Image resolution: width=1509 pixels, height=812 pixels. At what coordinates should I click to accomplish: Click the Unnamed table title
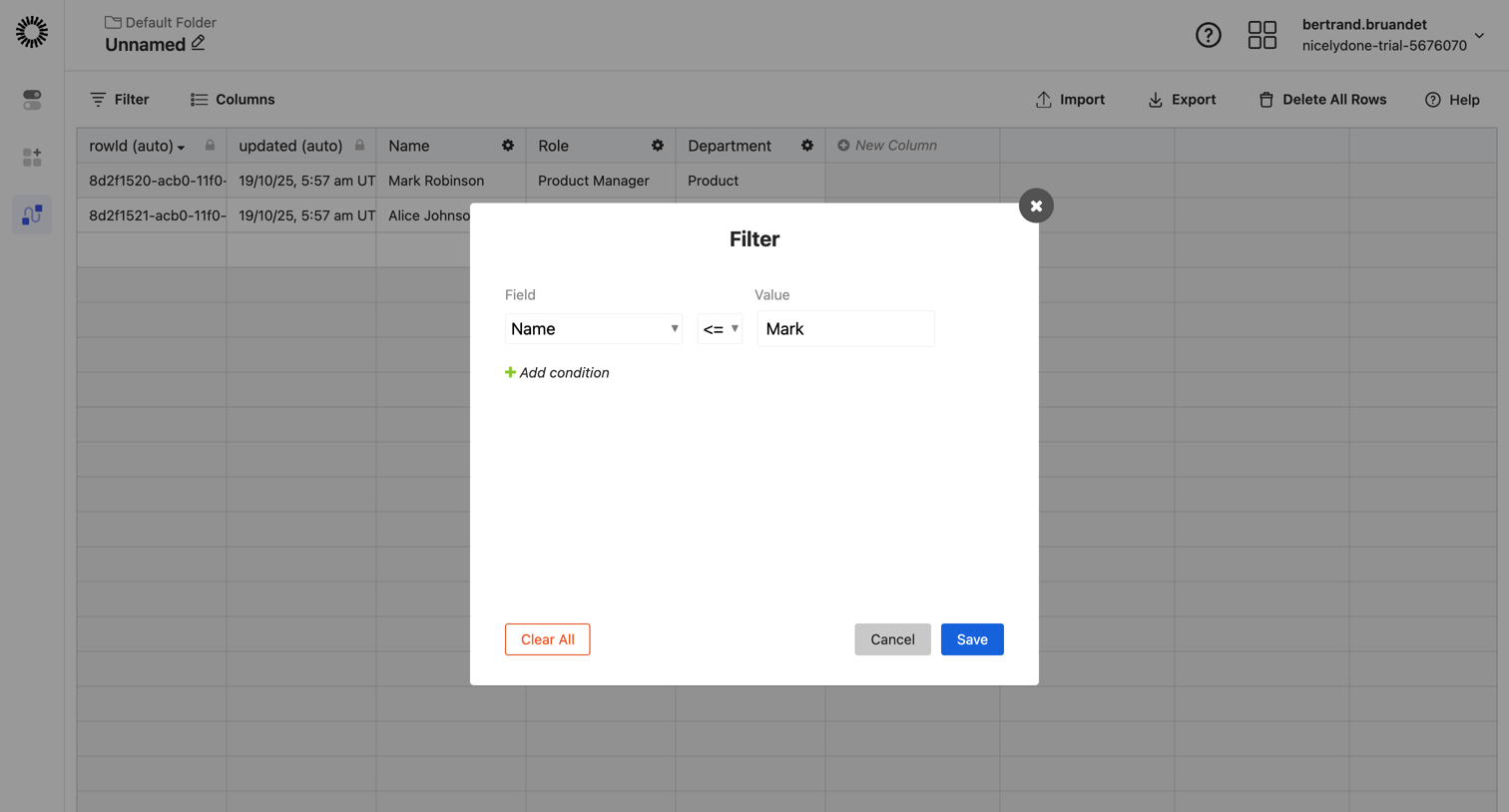pyautogui.click(x=146, y=45)
